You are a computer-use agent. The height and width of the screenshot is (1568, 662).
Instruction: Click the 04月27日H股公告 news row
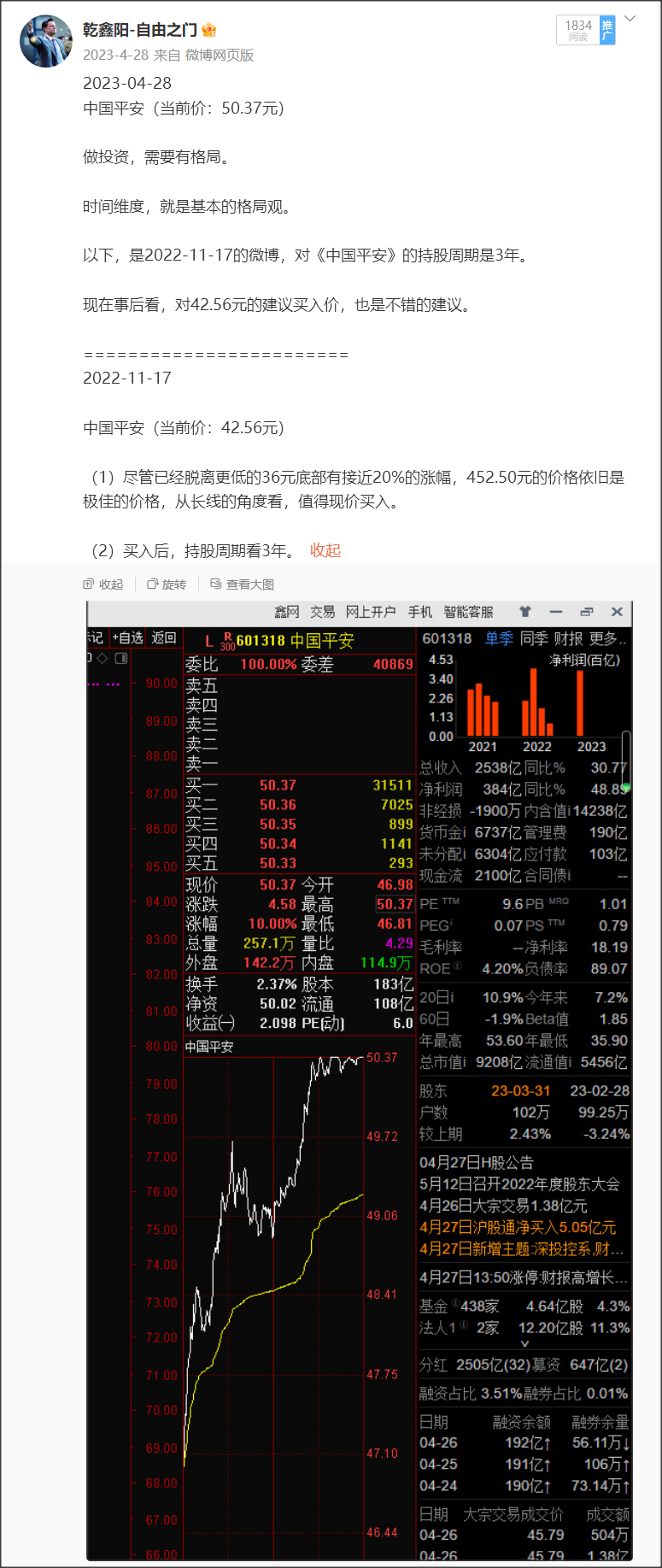click(477, 1162)
